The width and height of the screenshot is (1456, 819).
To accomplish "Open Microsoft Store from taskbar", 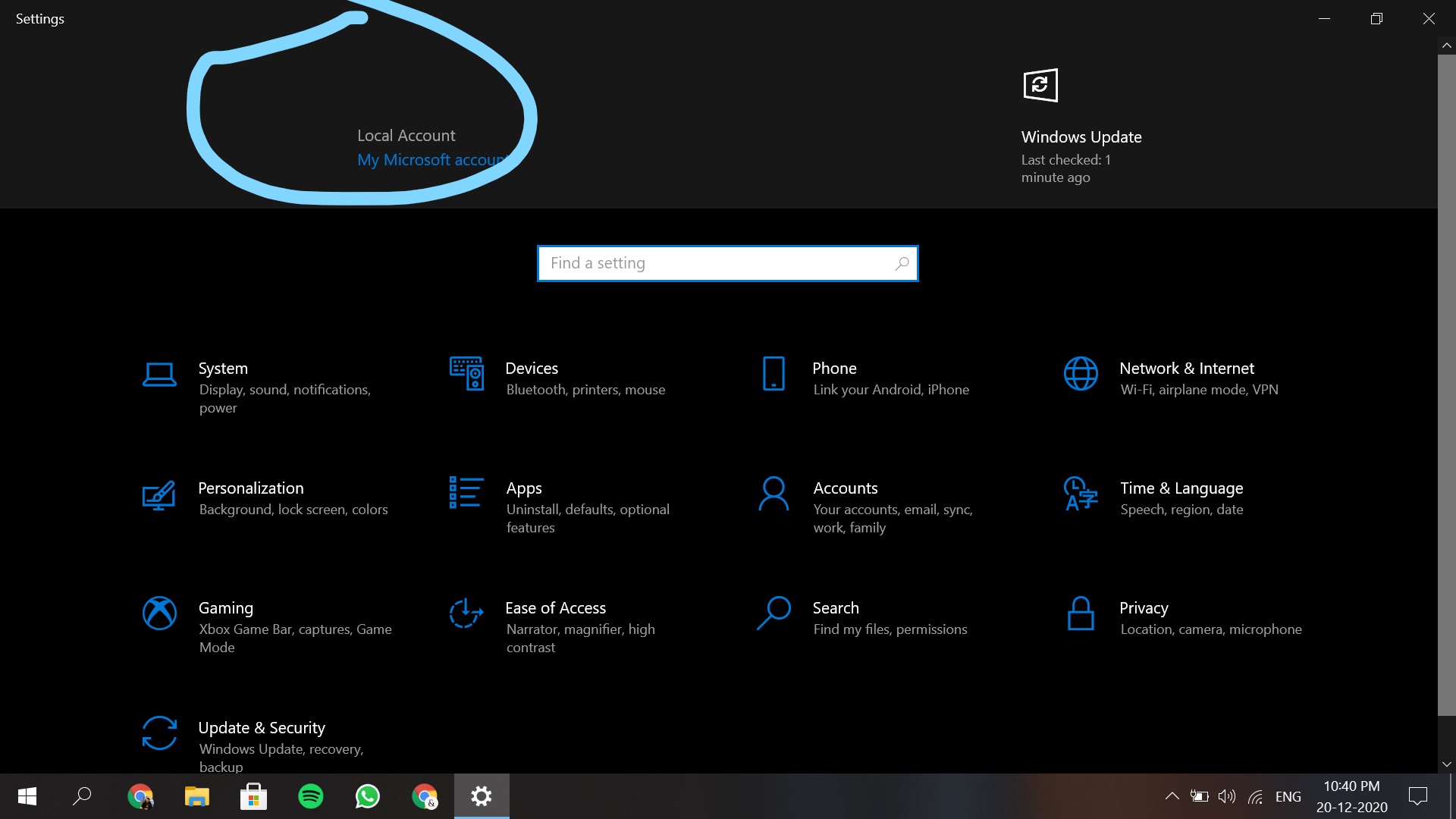I will coord(253,796).
